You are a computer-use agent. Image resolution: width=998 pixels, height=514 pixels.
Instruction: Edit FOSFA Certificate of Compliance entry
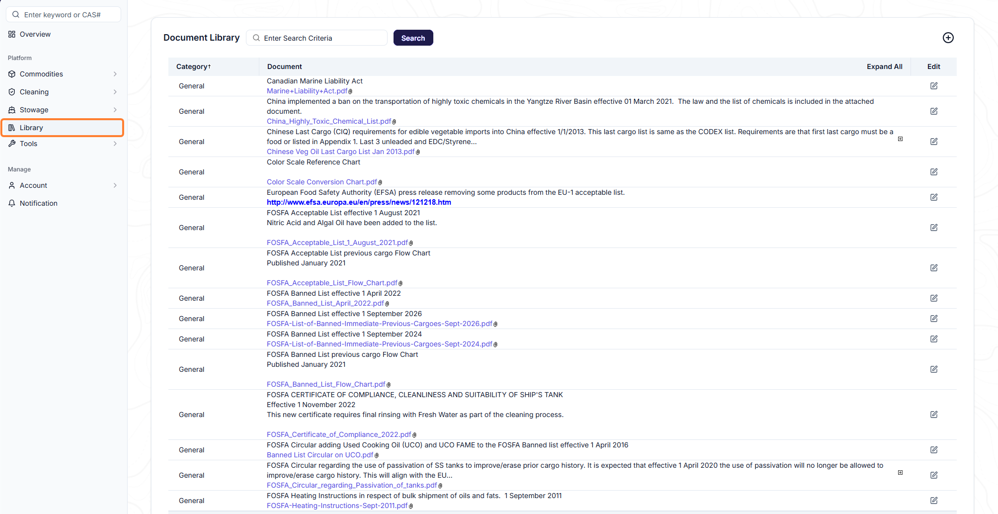(934, 415)
